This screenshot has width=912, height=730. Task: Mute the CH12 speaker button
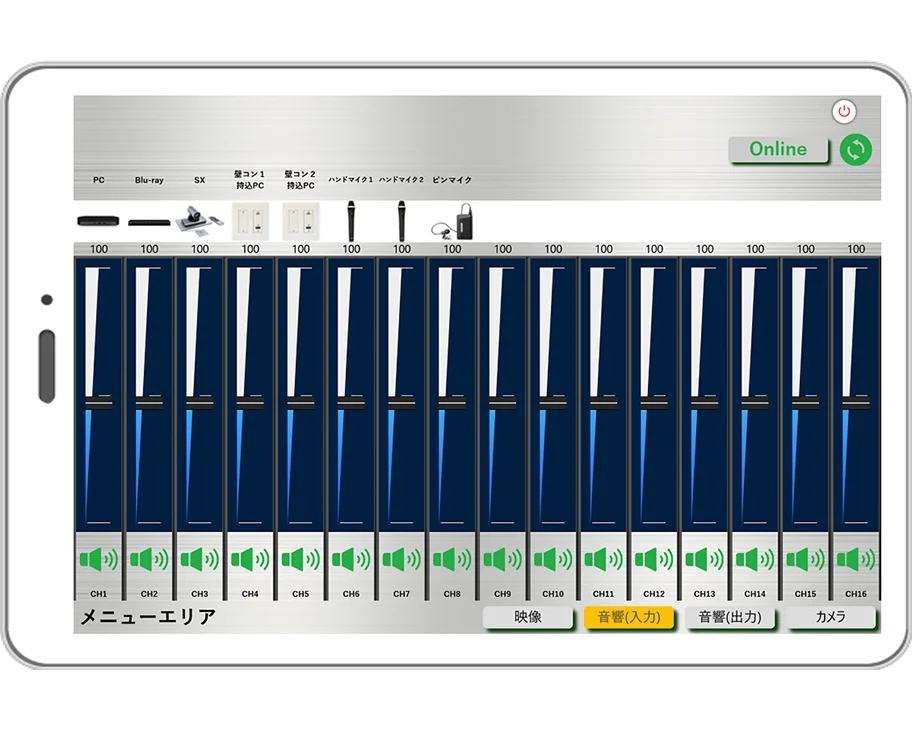click(x=654, y=559)
